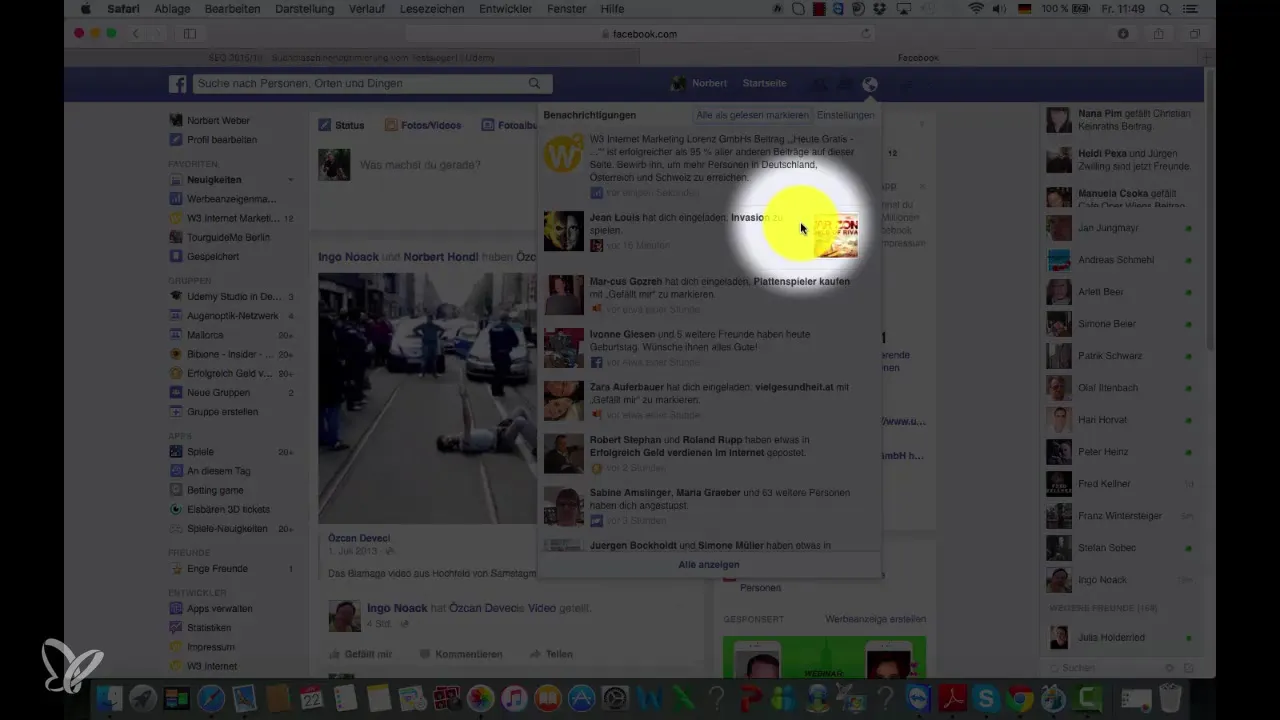
Task: Open new Safari tab plus button
Action: pyautogui.click(x=1207, y=58)
